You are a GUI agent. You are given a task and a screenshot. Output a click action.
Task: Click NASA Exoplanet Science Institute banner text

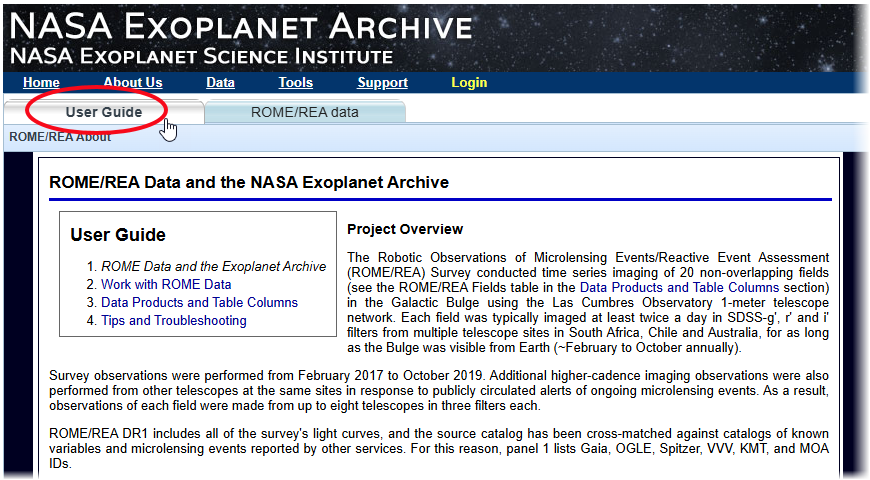[x=201, y=56]
